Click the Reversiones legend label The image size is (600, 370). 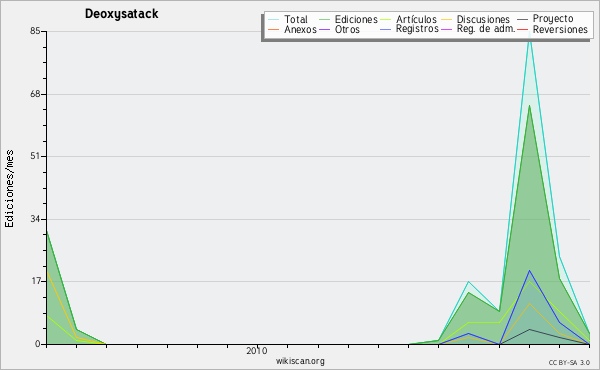tap(560, 29)
